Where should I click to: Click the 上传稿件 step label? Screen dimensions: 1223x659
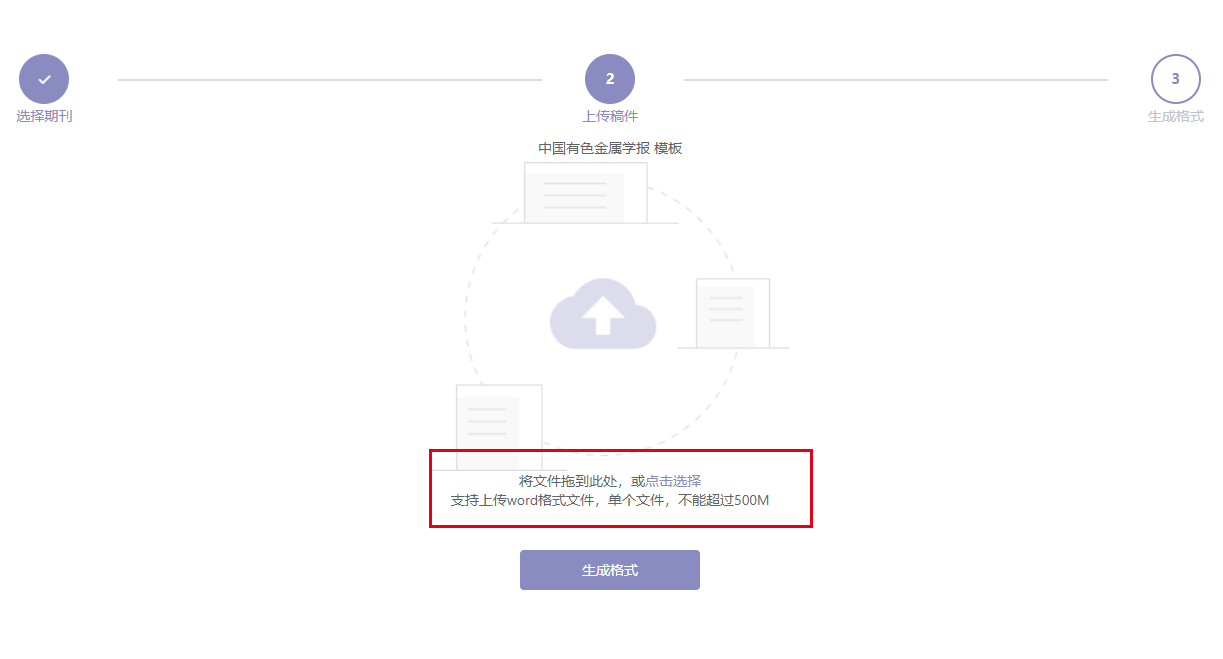coord(610,116)
